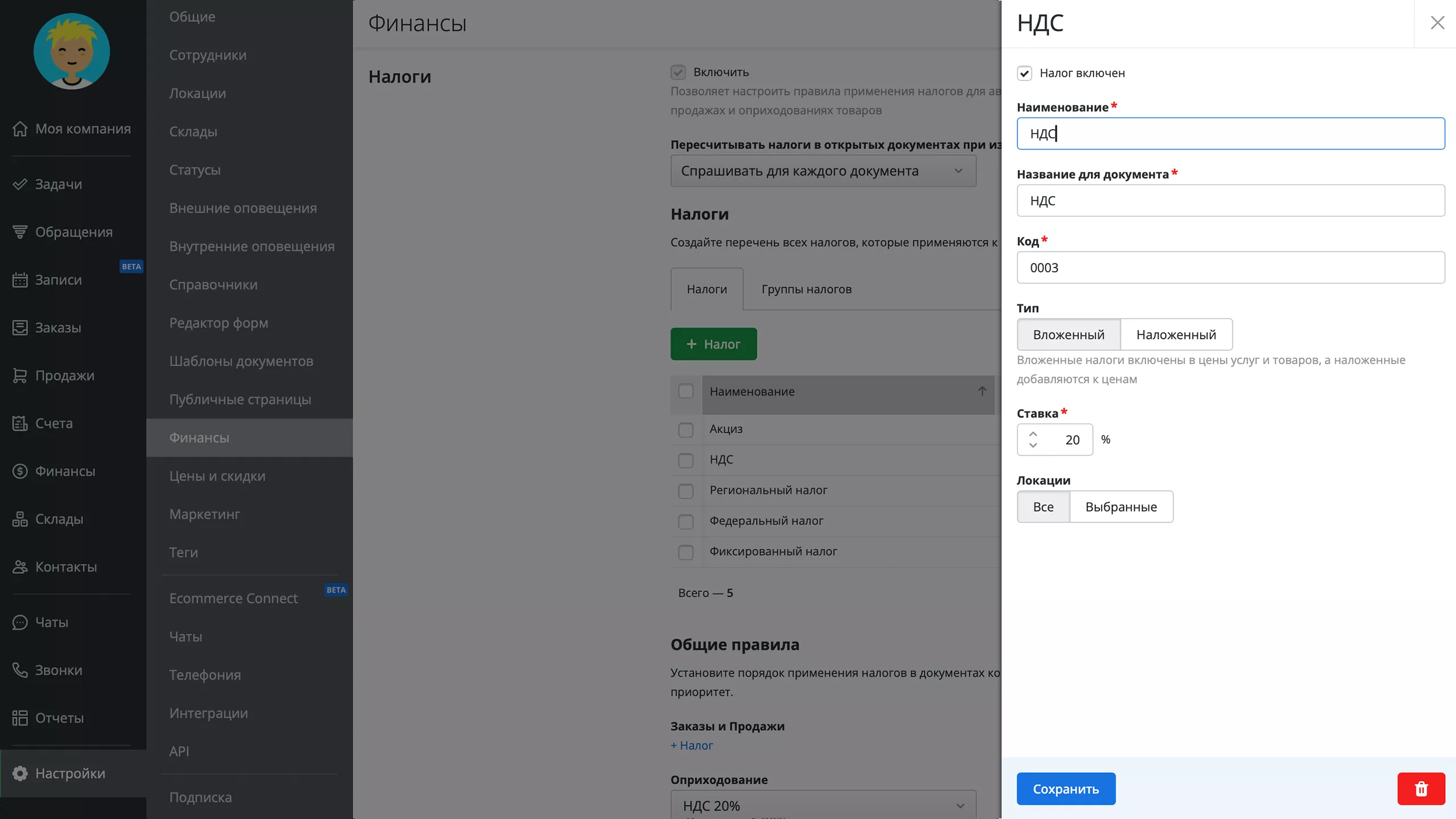Click the red trash delete icon
This screenshot has height=819, width=1456.
[x=1421, y=789]
